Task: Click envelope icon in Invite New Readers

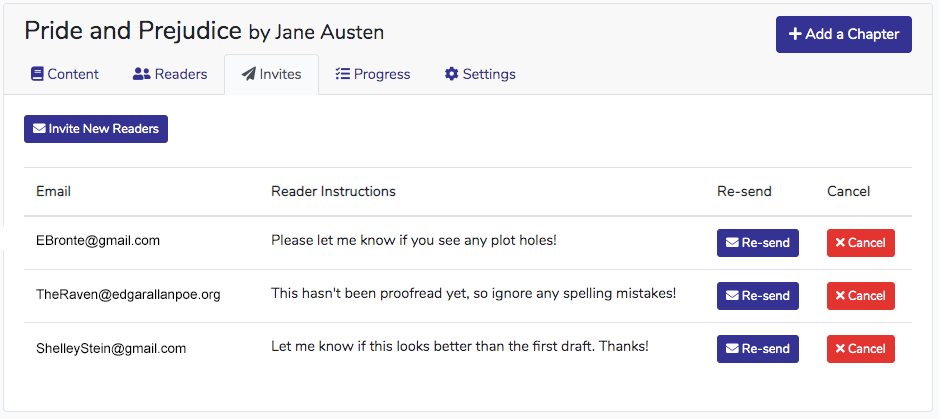Action: [x=39, y=129]
